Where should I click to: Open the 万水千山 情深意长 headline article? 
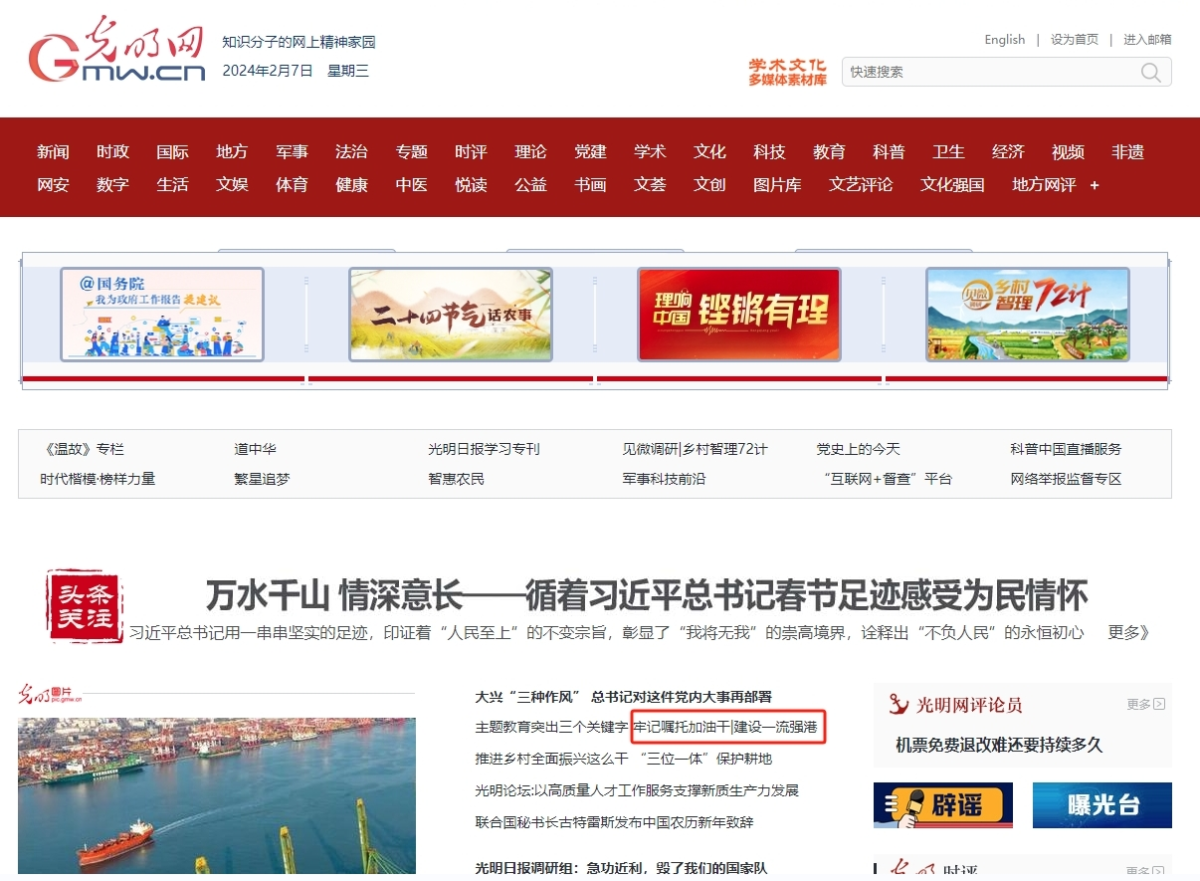point(646,595)
